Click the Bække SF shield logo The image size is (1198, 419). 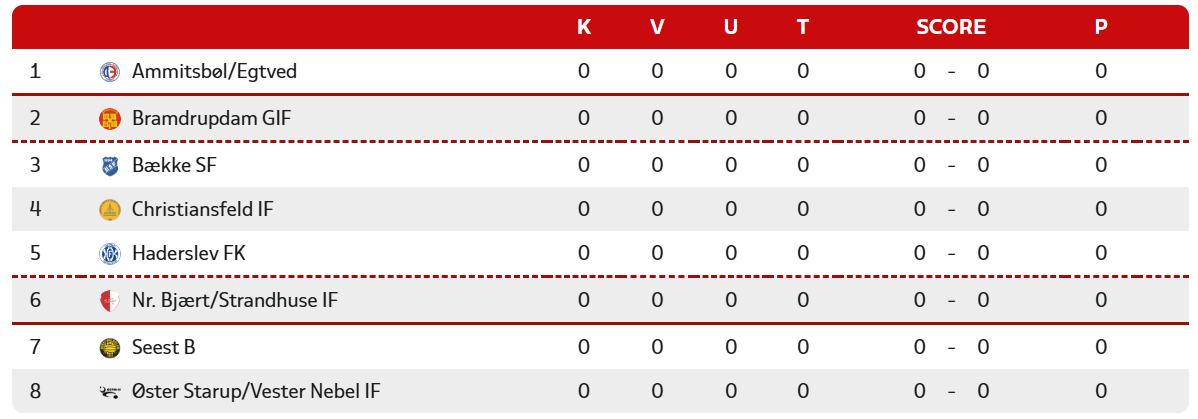click(x=110, y=165)
